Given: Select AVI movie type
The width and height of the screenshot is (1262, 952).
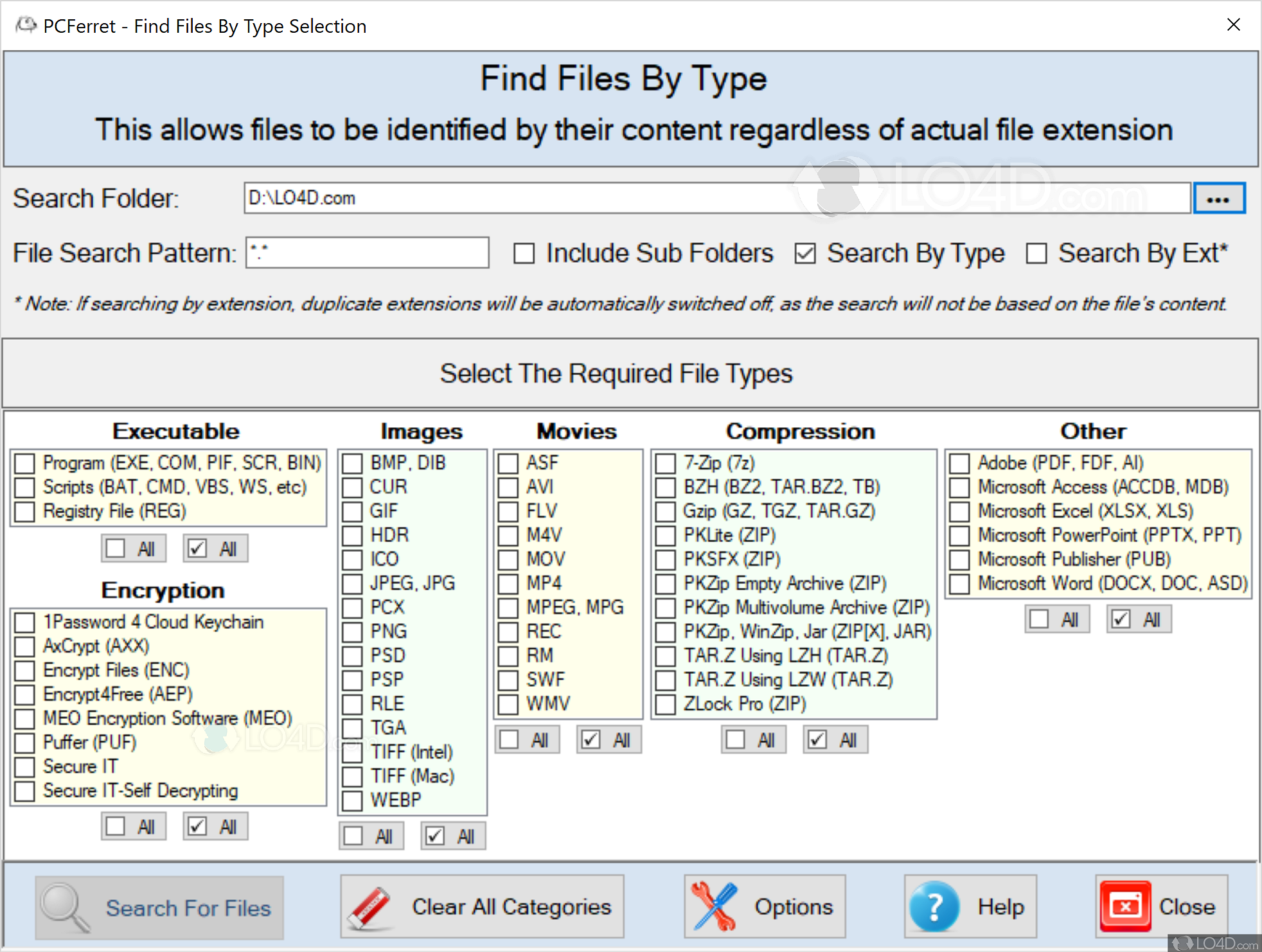Looking at the screenshot, I should (508, 488).
